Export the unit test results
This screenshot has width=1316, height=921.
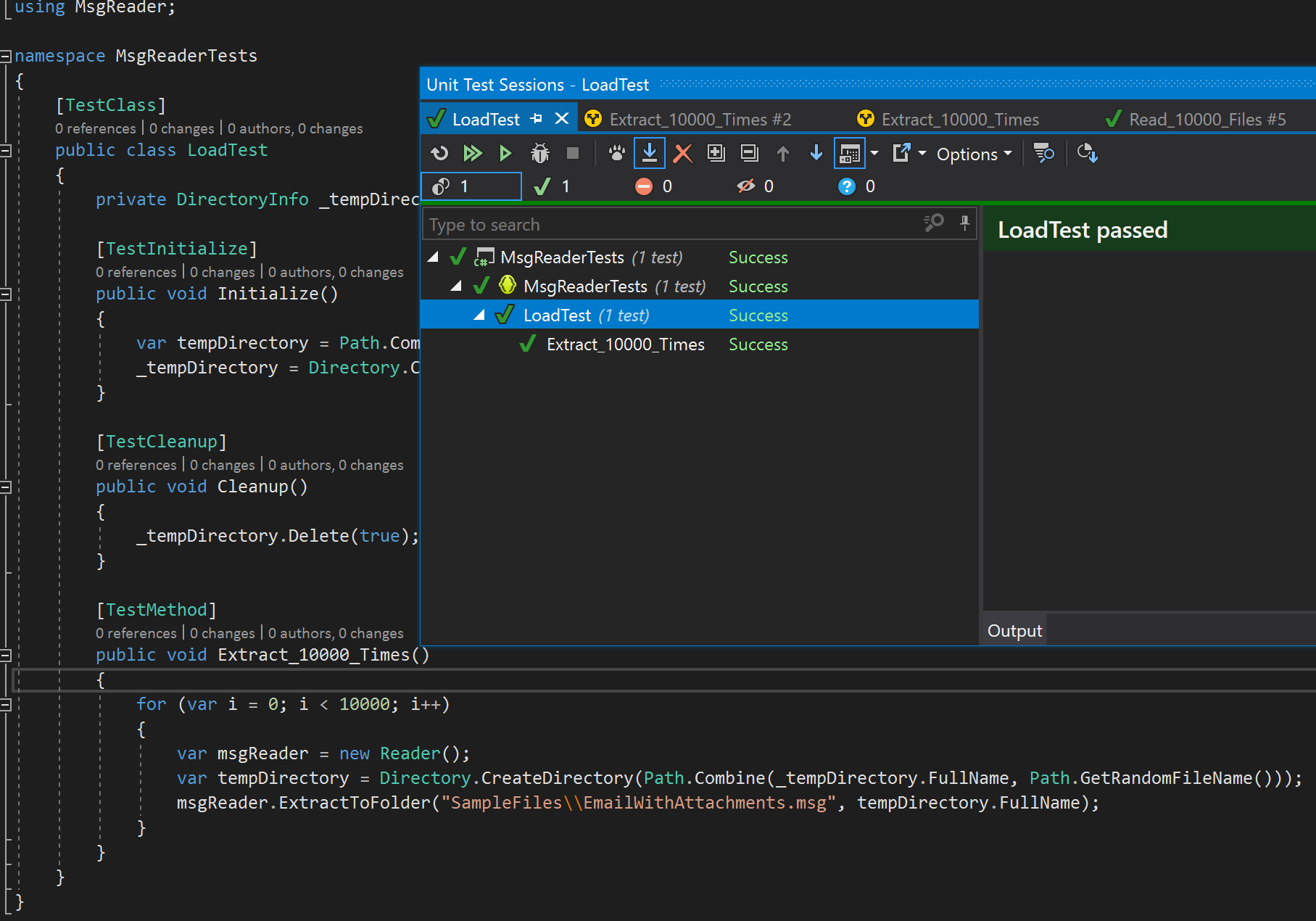(x=903, y=153)
